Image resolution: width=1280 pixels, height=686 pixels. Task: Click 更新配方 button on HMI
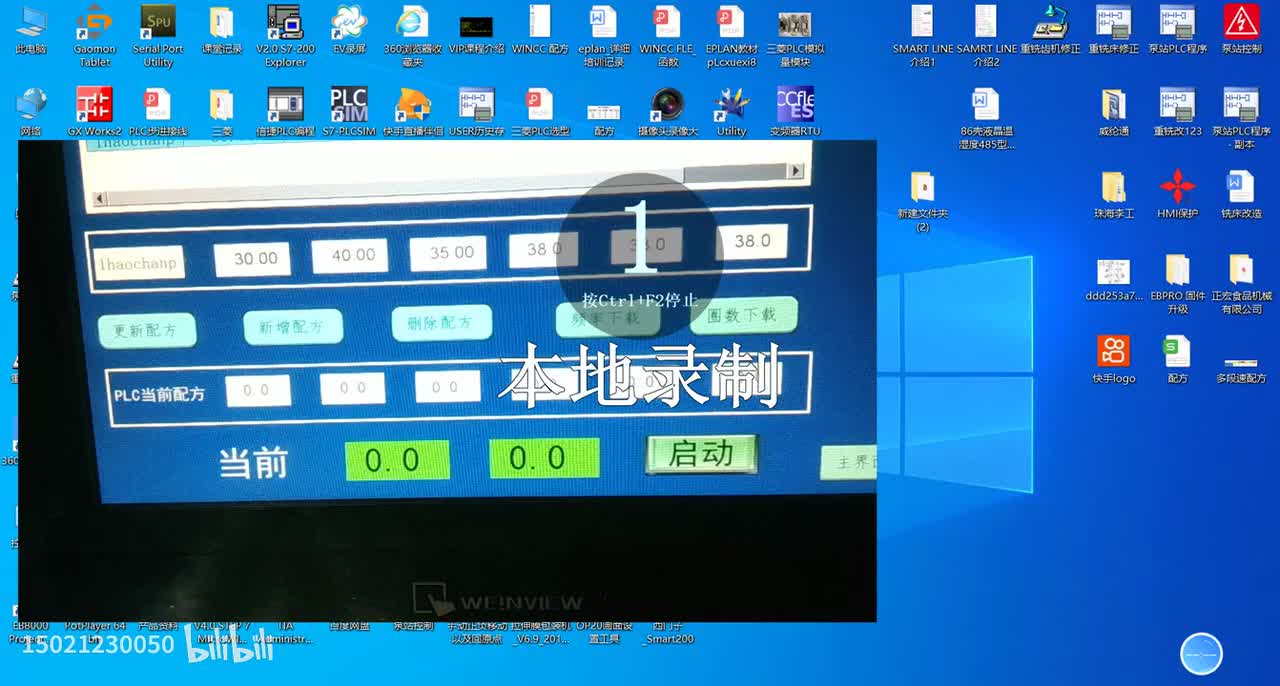[x=146, y=330]
